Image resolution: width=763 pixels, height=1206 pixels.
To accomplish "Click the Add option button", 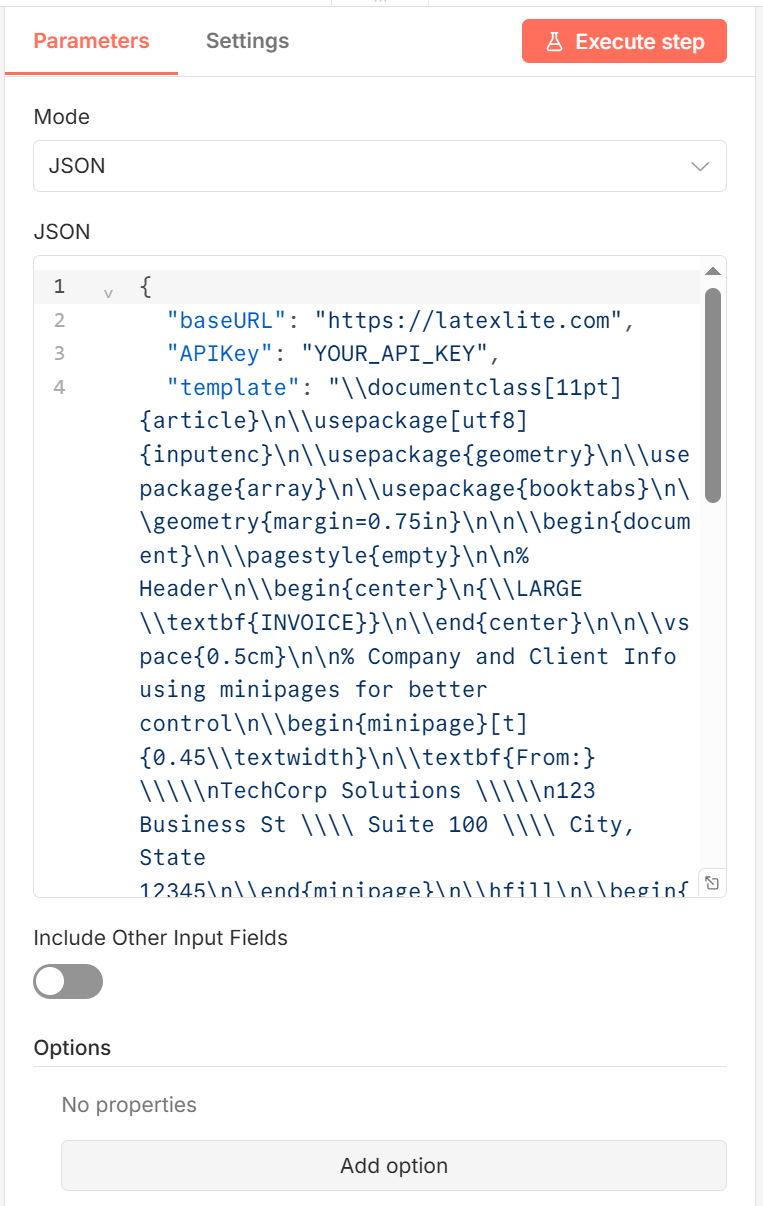I will tap(394, 1166).
